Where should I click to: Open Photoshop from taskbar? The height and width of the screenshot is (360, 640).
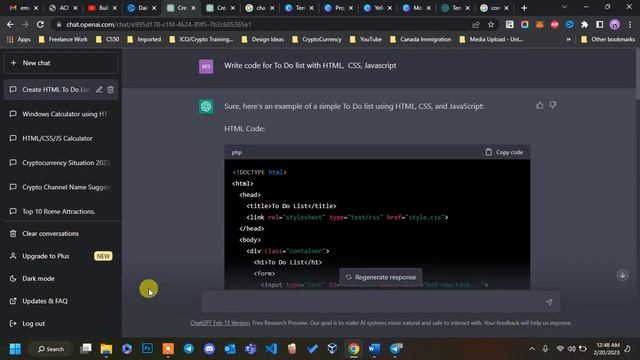click(x=147, y=349)
